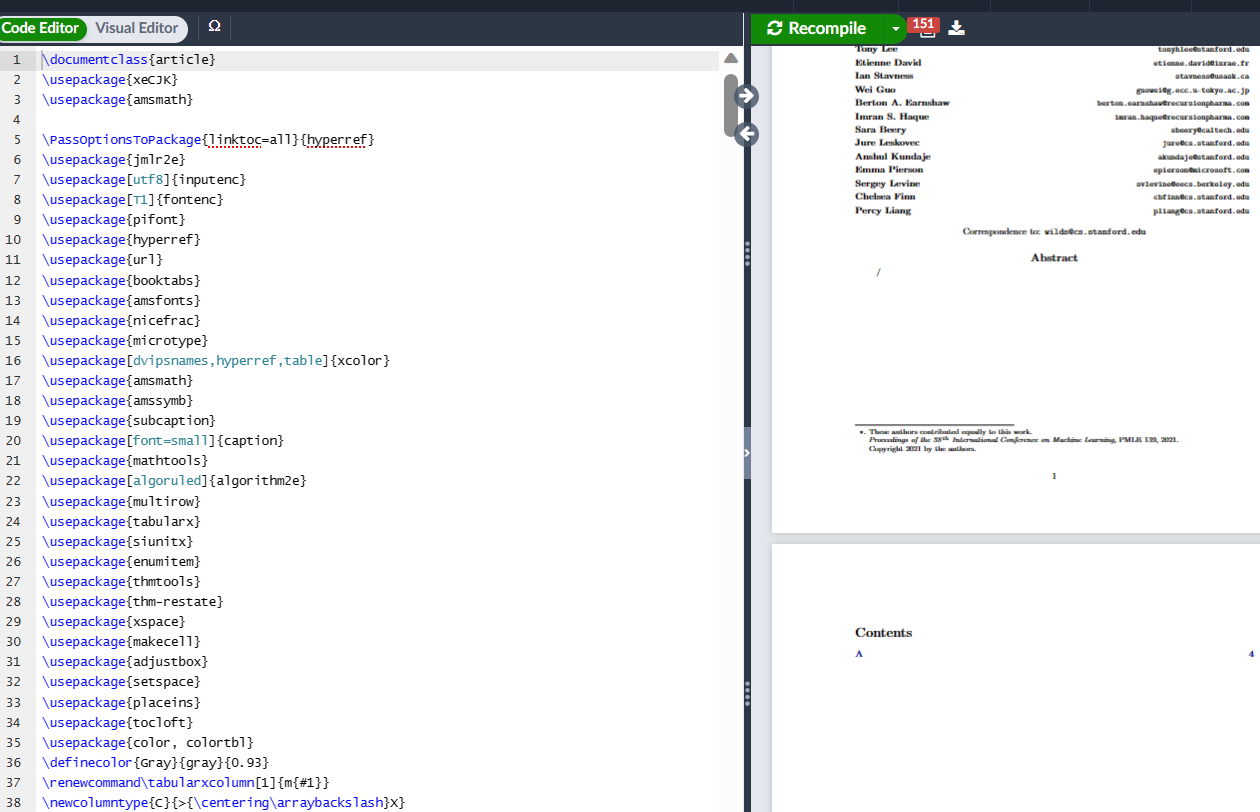Screen dimensions: 1260x812
Task: Toggle editor mode to Visual Editor view
Action: click(x=136, y=28)
